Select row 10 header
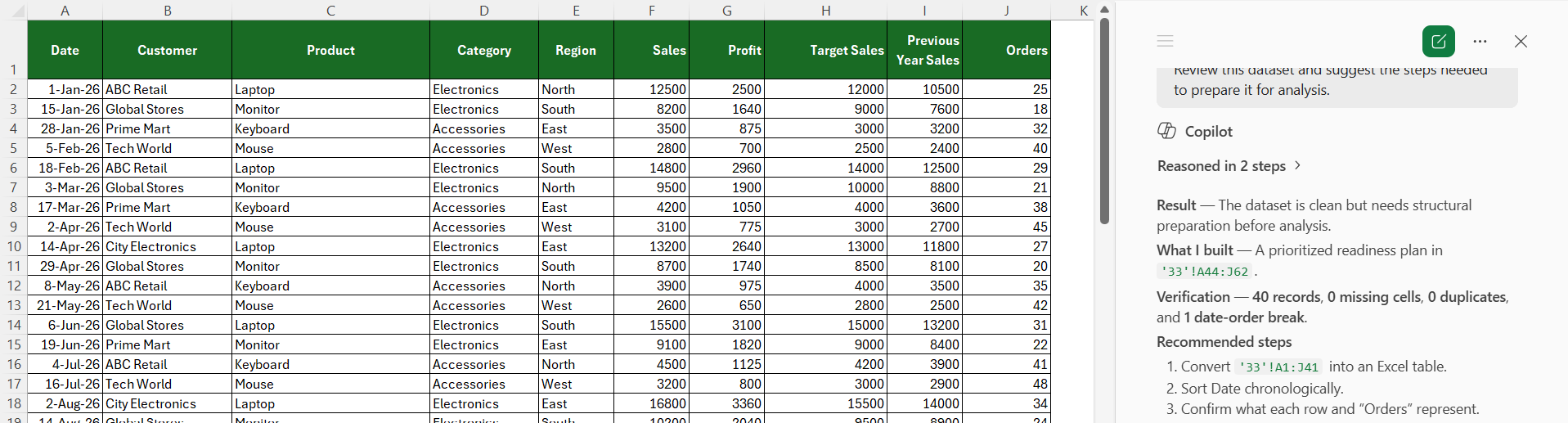Screen dimensions: 1568x423 [14, 246]
